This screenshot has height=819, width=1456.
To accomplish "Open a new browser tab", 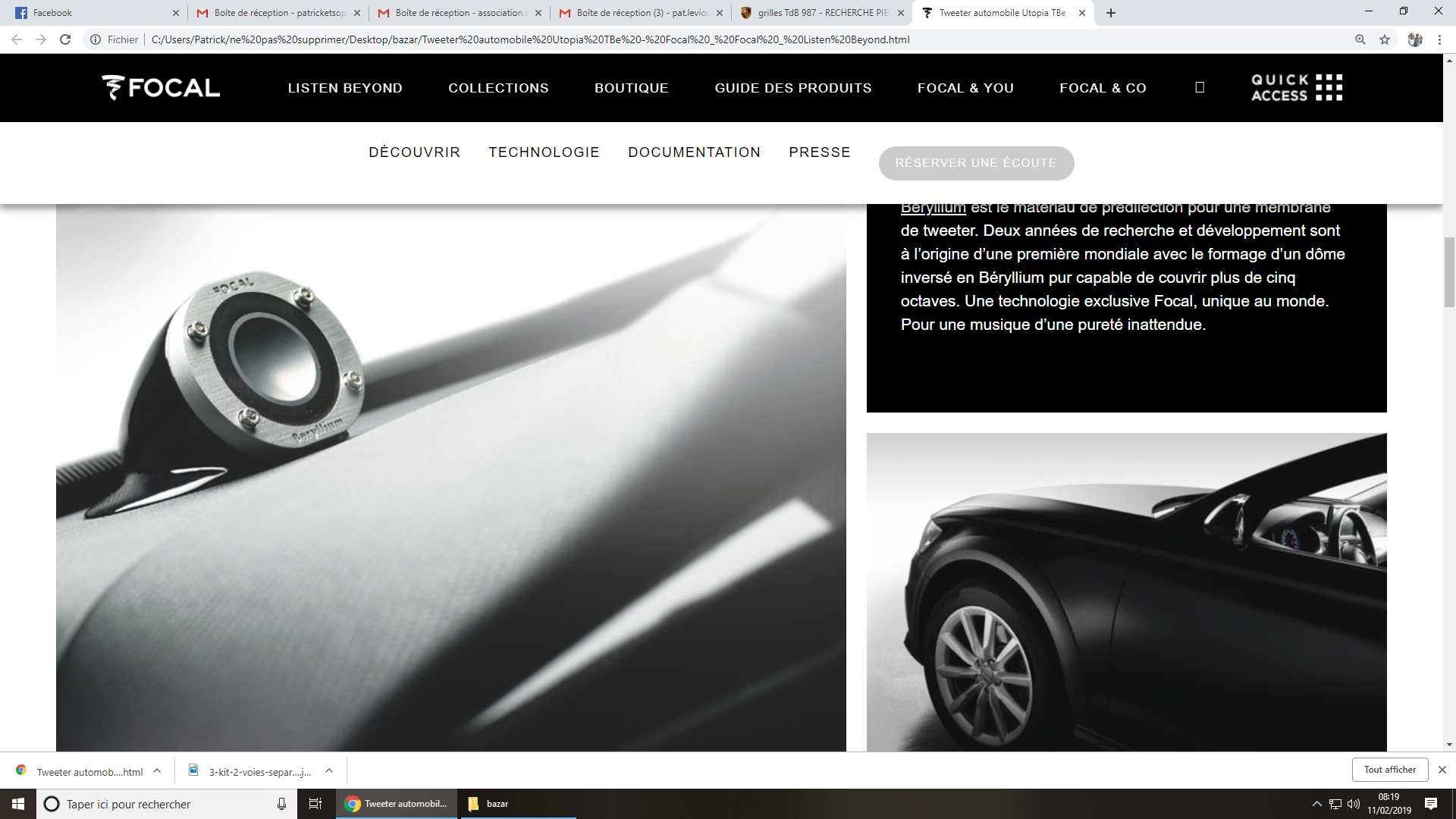I will 1111,13.
